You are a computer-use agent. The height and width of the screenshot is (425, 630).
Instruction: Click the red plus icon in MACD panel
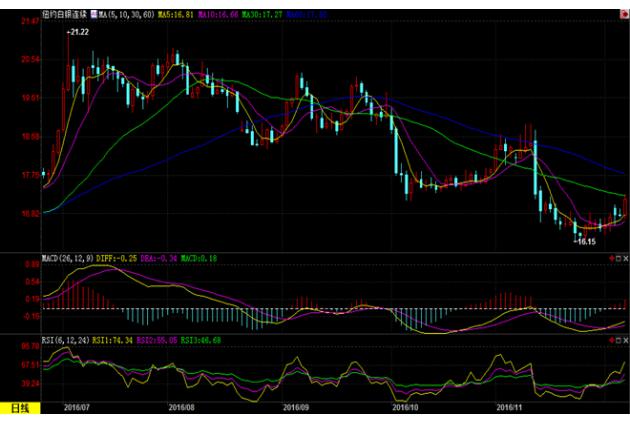(613, 259)
